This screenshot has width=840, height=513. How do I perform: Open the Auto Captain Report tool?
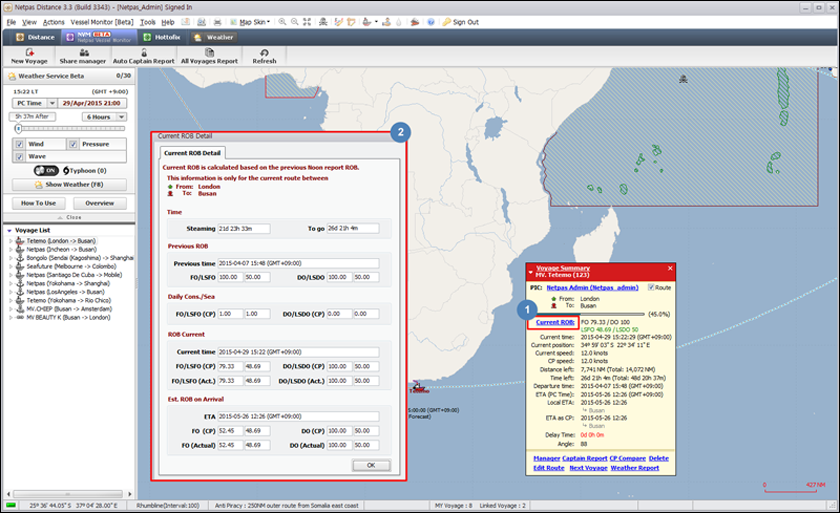(x=144, y=56)
